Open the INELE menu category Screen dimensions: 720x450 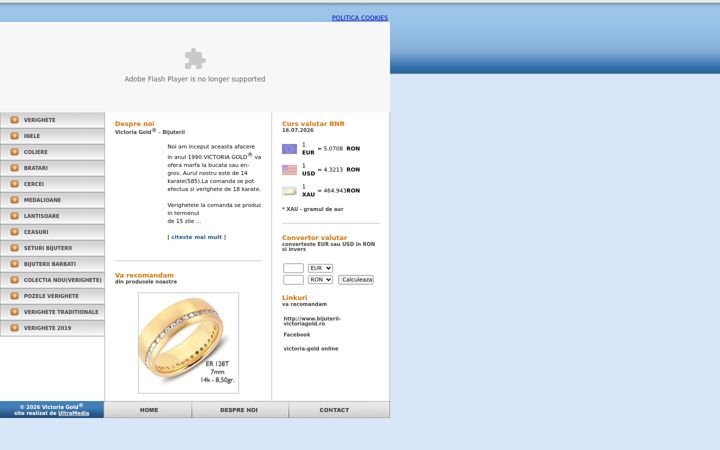pos(52,136)
